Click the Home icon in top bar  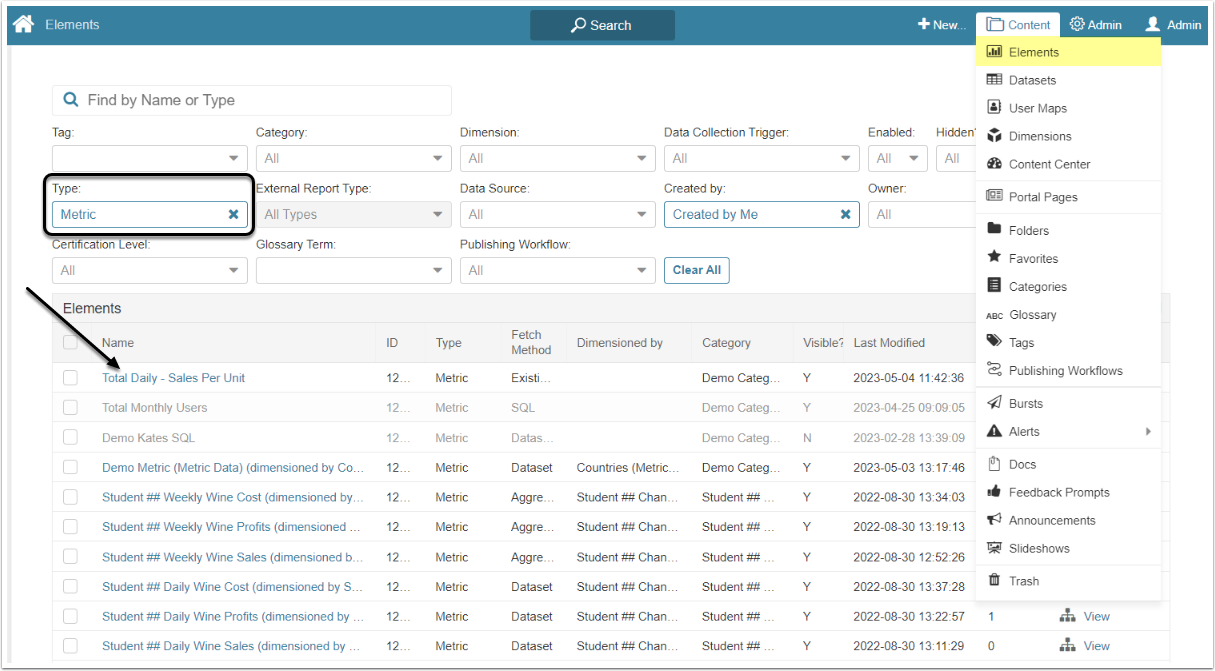click(x=23, y=24)
